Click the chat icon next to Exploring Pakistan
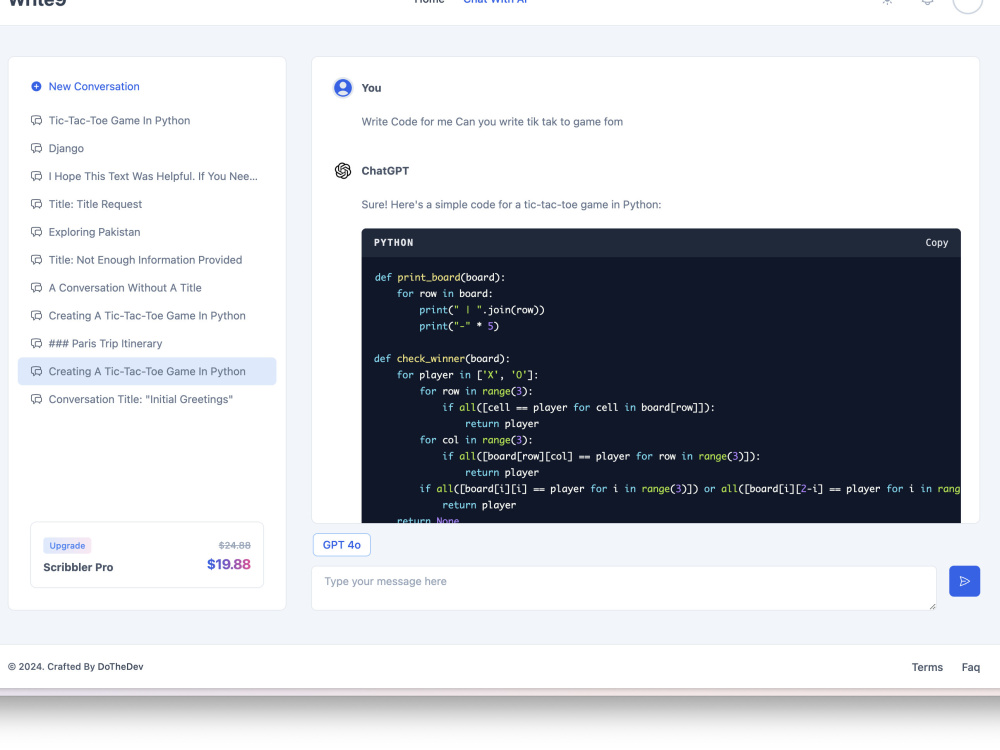Screen dimensions: 1000x750 click(35, 232)
